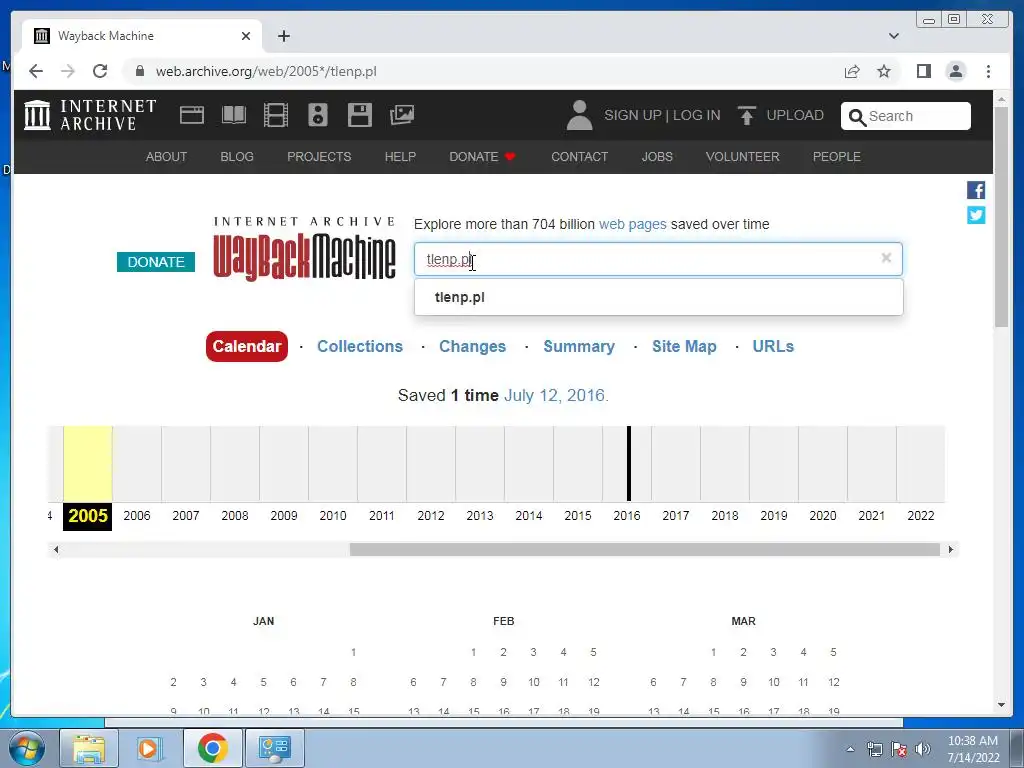Image resolution: width=1024 pixels, height=768 pixels.
Task: Switch to the Changes tab
Action: (472, 346)
